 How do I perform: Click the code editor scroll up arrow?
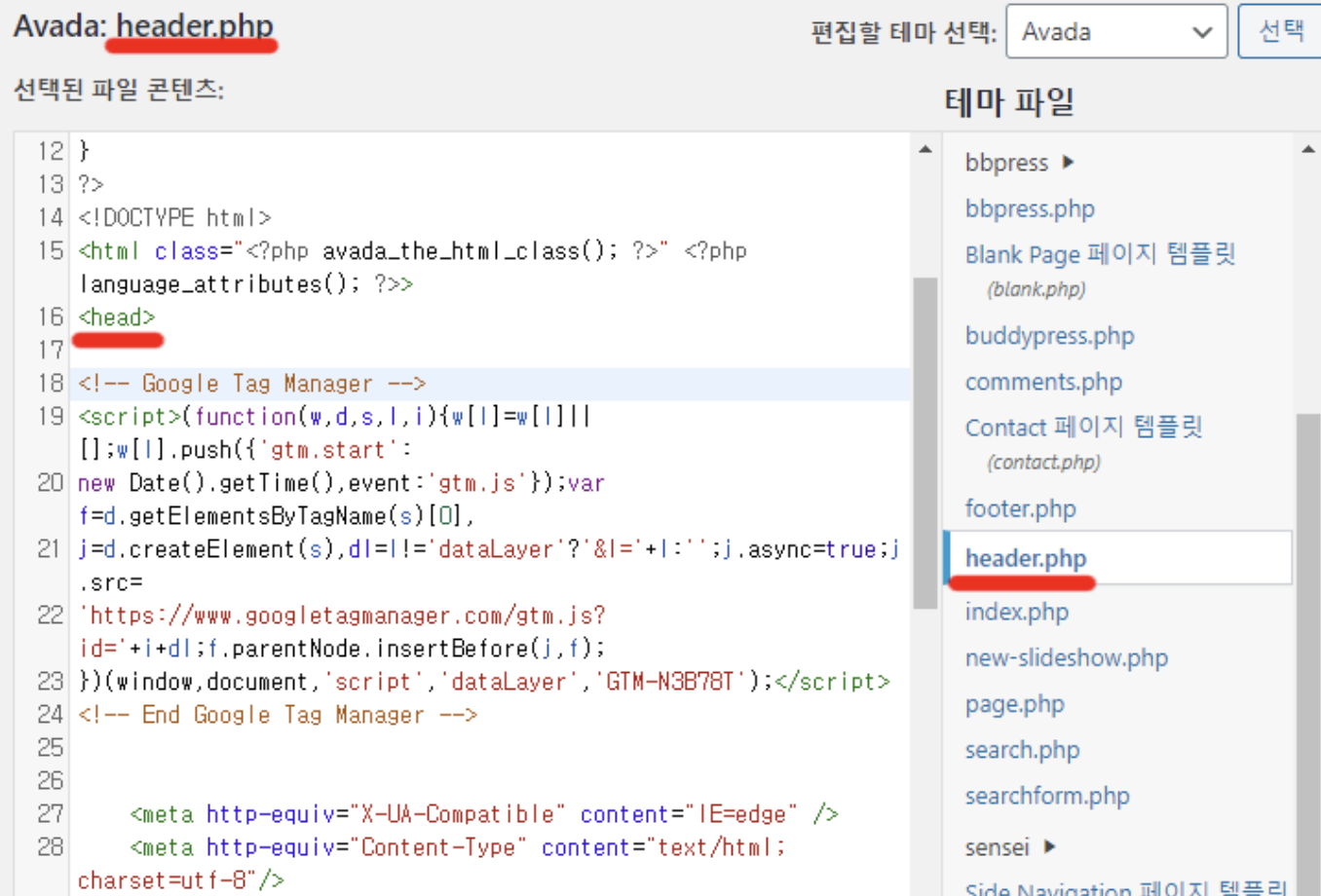(925, 150)
